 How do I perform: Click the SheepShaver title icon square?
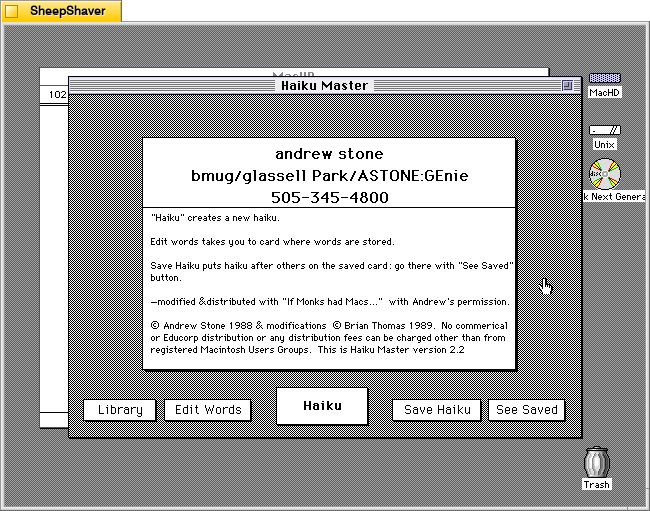click(x=12, y=11)
